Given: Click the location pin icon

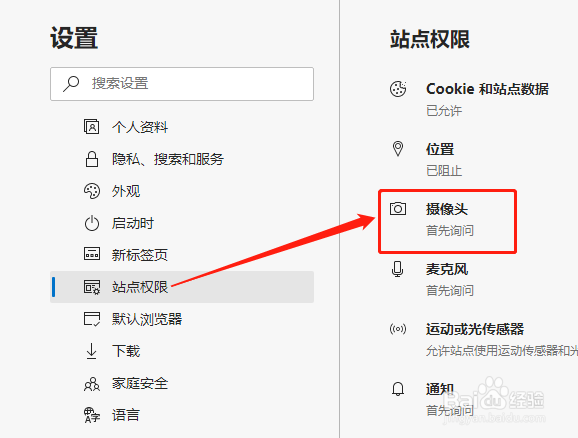Looking at the screenshot, I should tap(398, 149).
